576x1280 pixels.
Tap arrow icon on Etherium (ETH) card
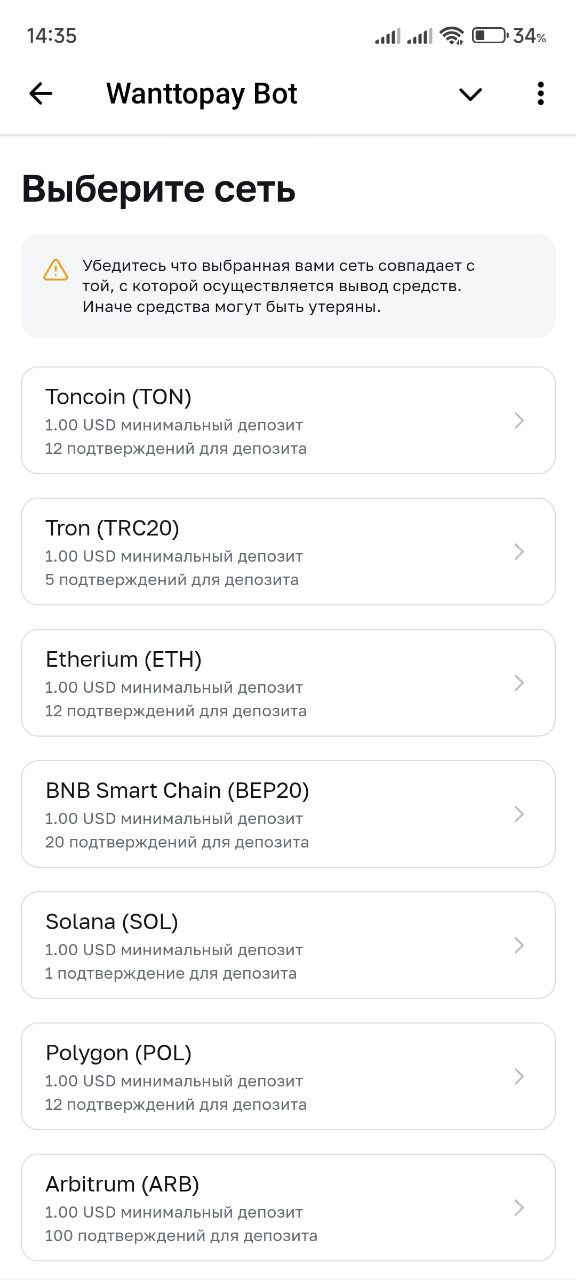click(519, 683)
